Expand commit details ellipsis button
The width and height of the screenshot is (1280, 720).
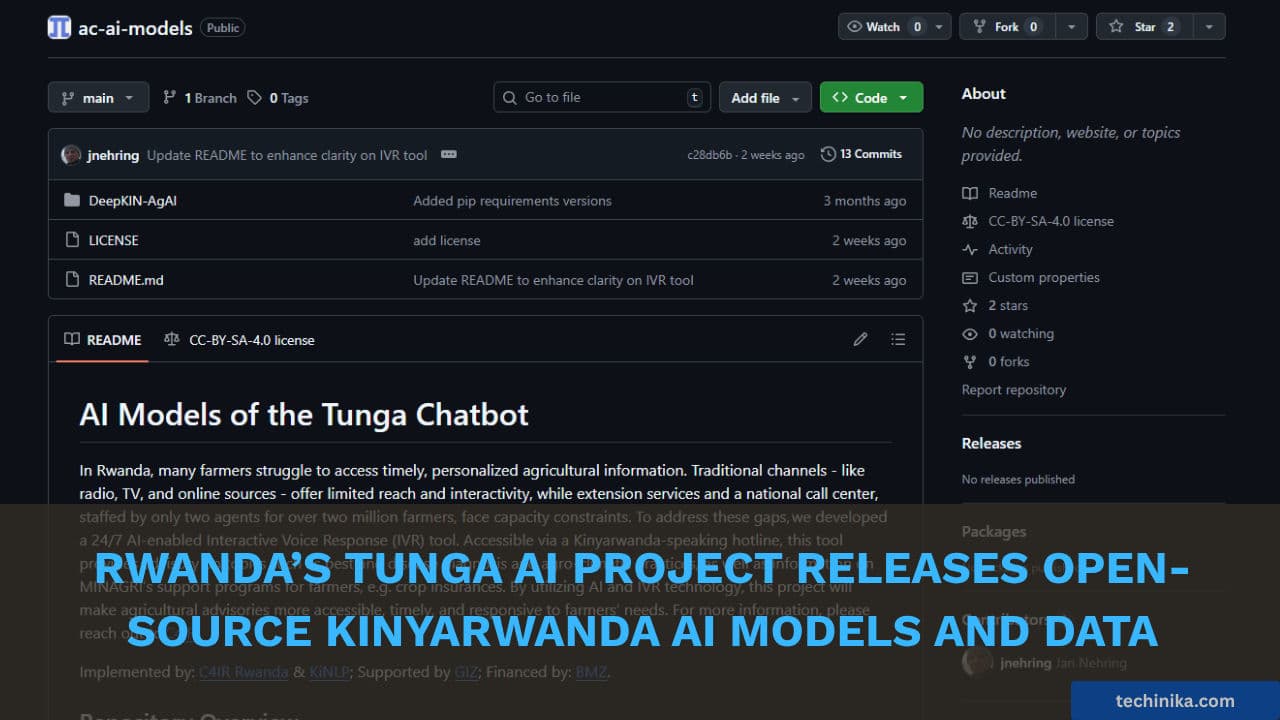(x=449, y=154)
